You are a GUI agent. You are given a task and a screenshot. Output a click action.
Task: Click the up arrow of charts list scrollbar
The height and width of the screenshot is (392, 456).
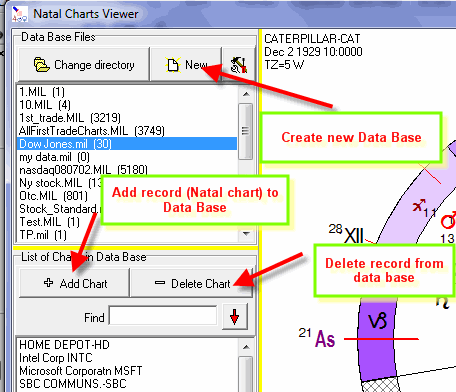246,347
